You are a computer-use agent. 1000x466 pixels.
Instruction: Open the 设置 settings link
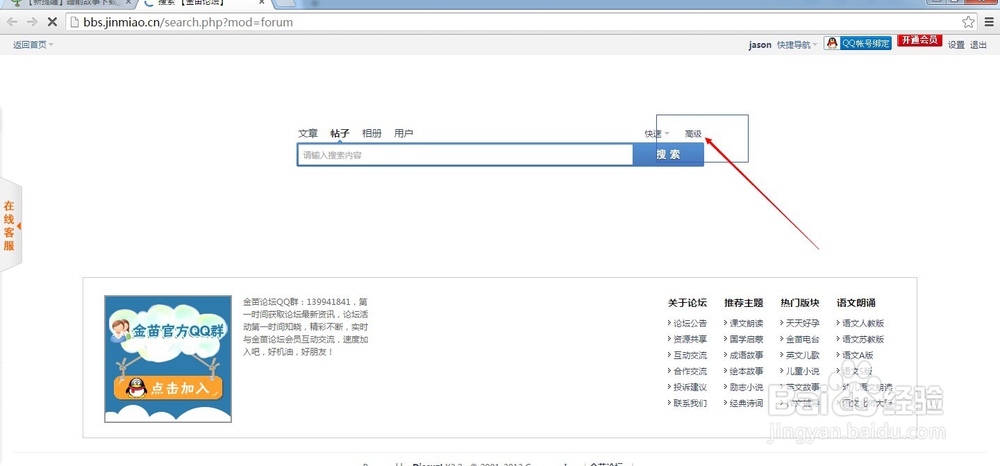[x=956, y=45]
